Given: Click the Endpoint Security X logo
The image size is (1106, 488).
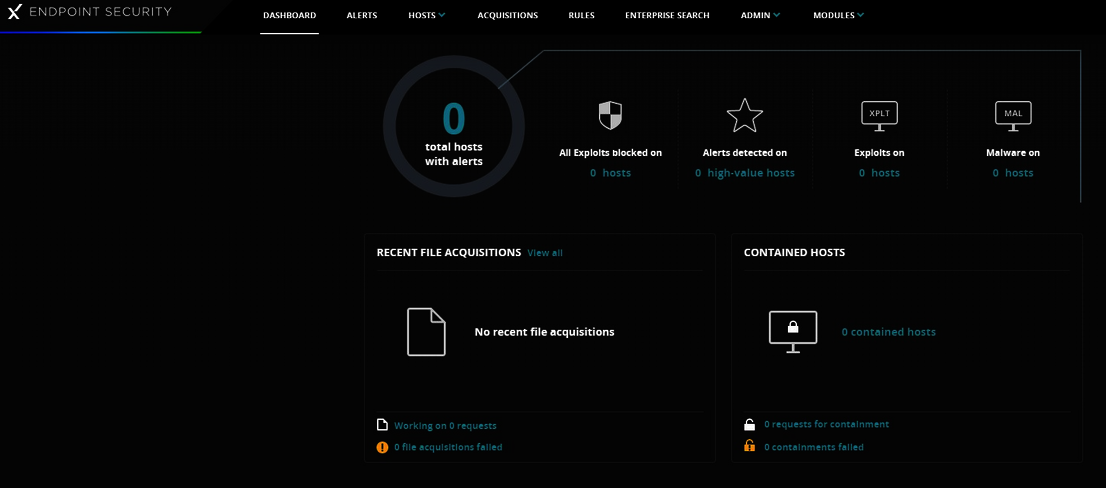Looking at the screenshot, I should pos(13,12).
